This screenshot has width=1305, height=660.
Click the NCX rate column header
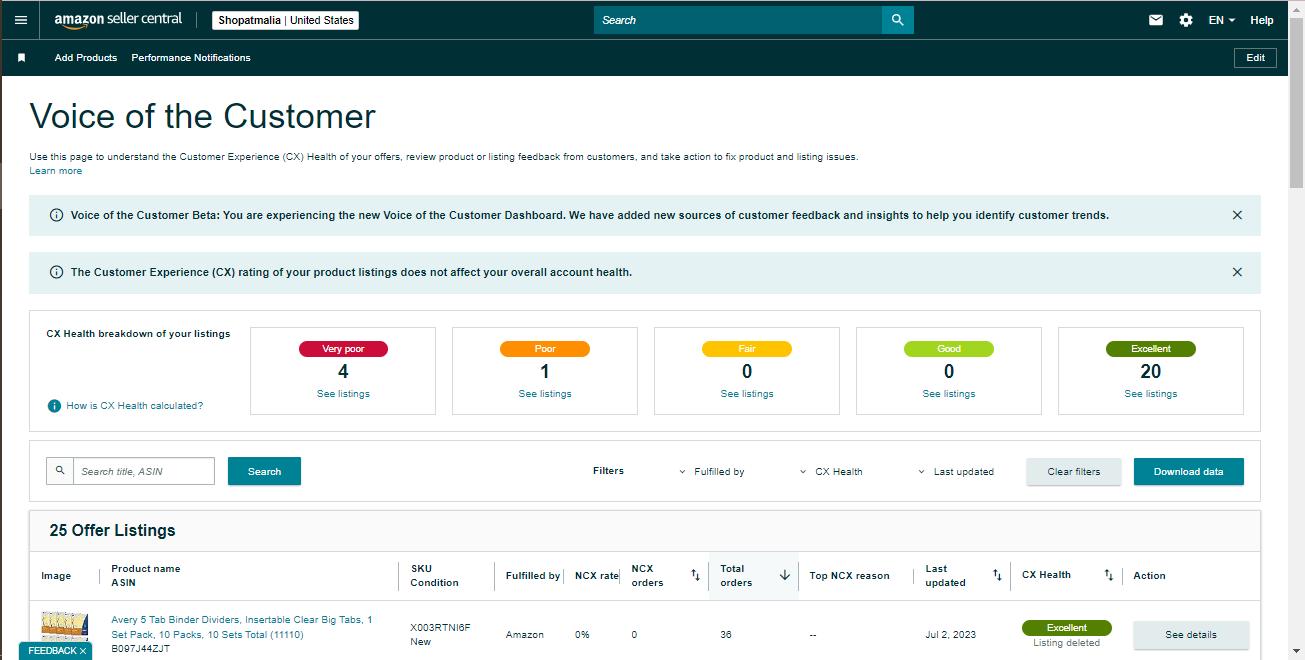coord(597,576)
